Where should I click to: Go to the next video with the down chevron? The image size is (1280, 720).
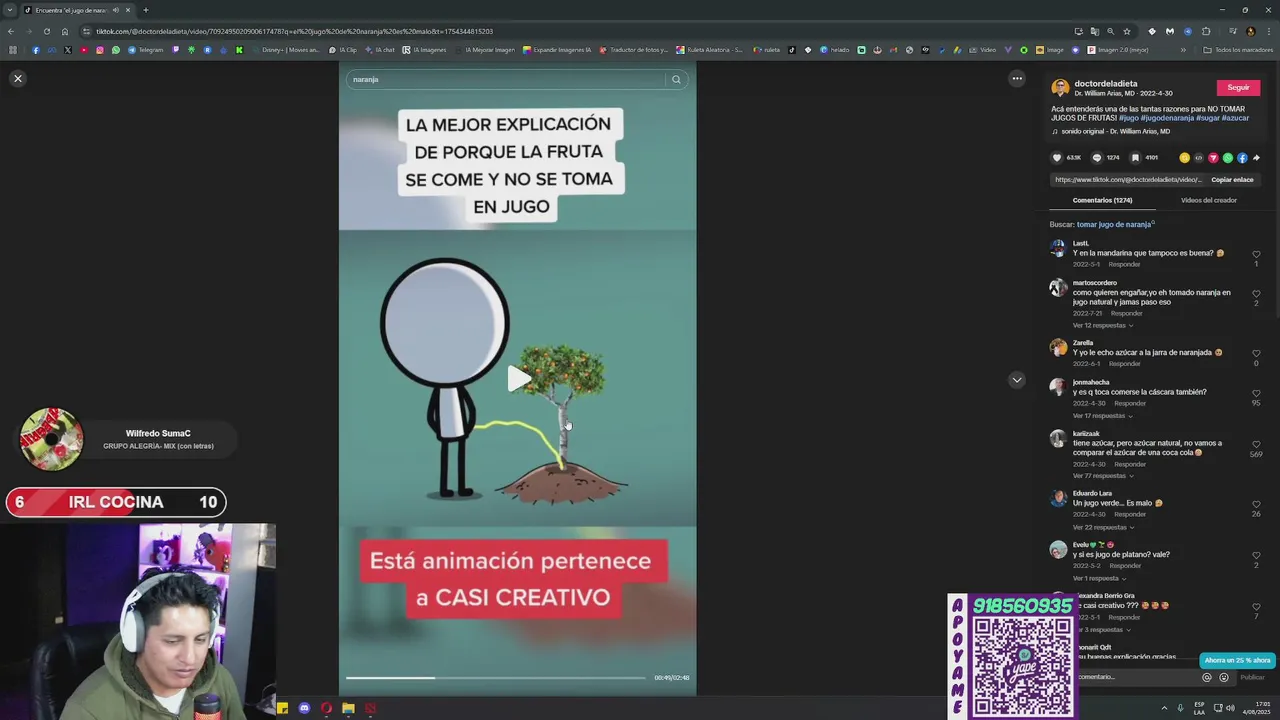tap(1017, 380)
